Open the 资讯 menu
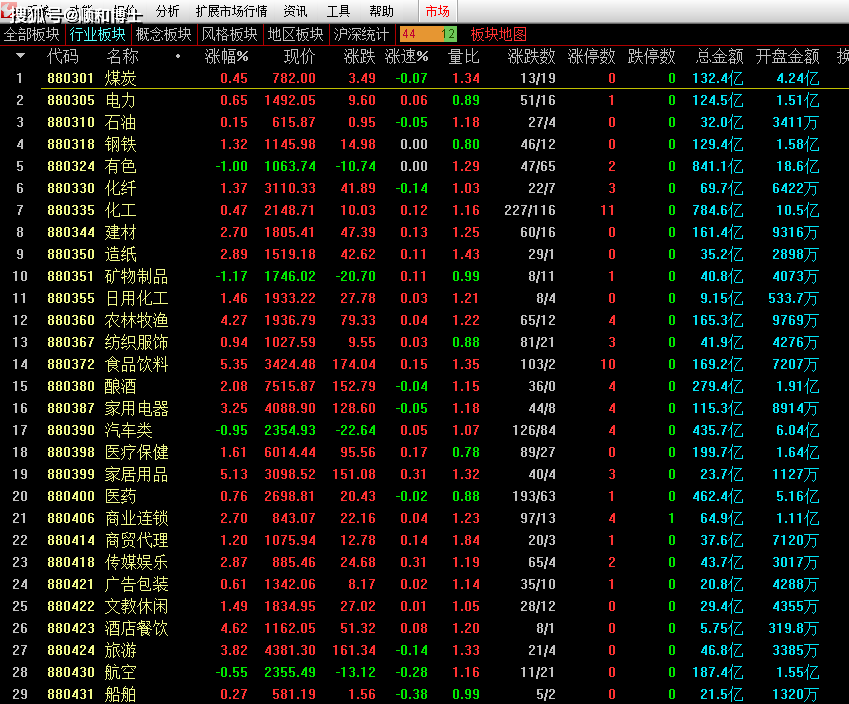The height and width of the screenshot is (704, 849). coord(295,11)
